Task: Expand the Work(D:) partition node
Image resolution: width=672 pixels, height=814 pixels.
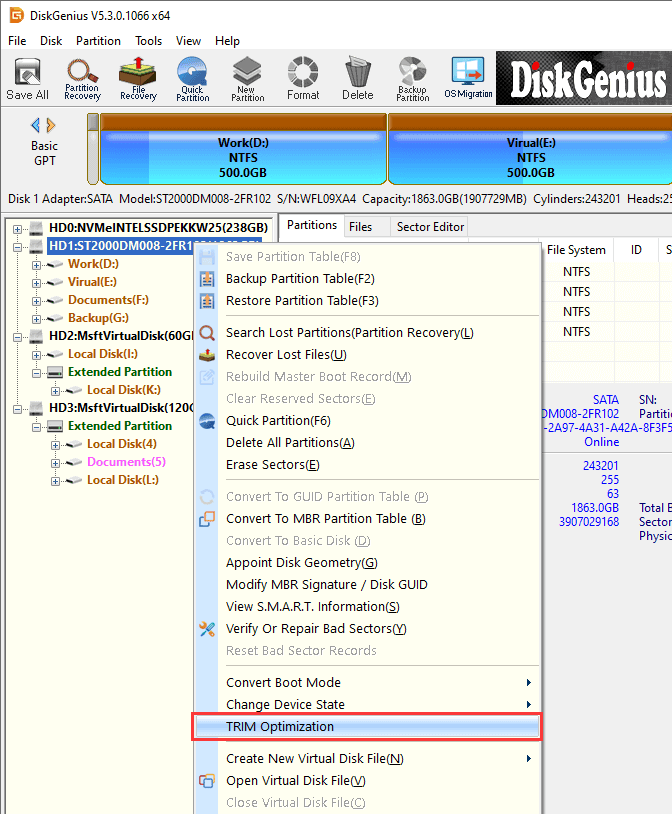Action: [37, 264]
